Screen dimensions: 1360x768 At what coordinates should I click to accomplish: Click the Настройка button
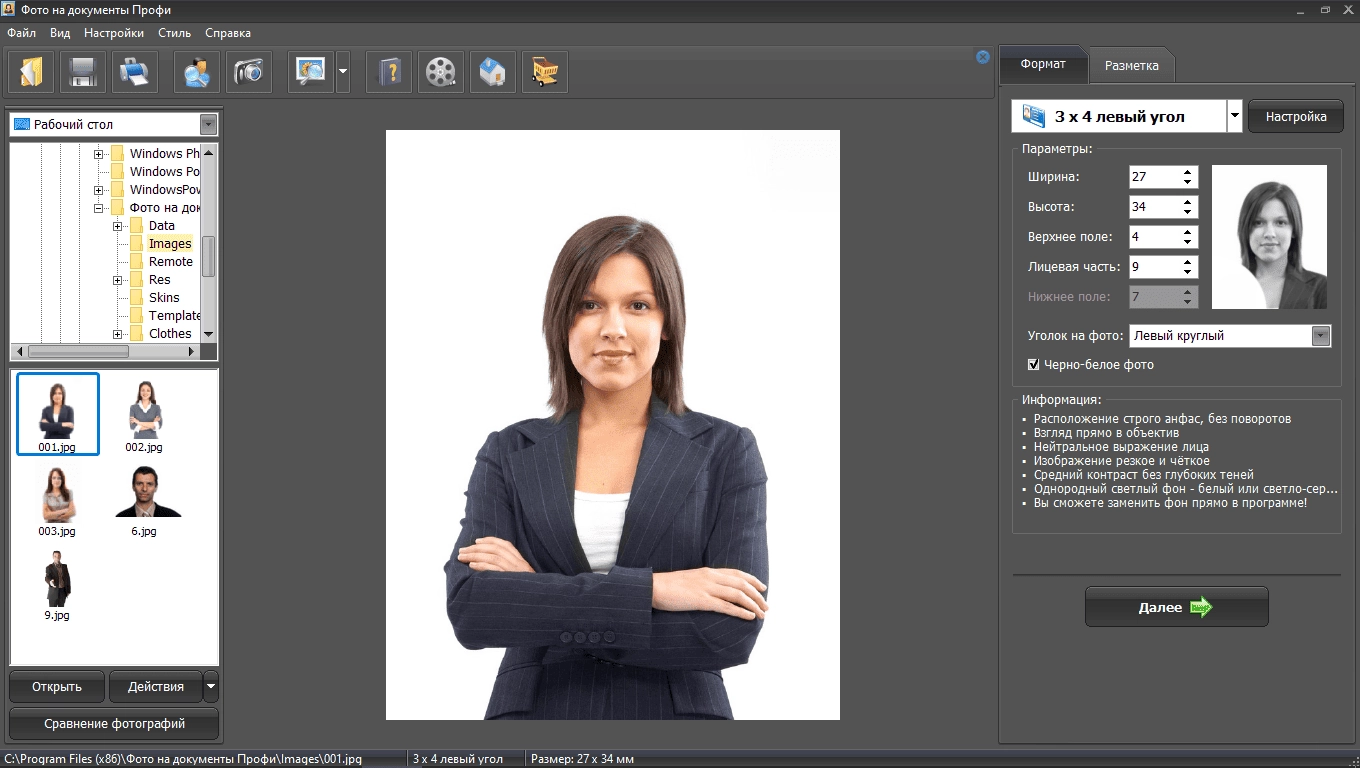[1296, 117]
